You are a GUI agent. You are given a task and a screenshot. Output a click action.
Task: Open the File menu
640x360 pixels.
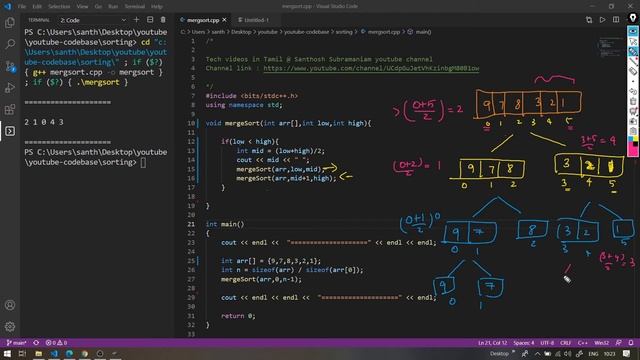(22, 6)
